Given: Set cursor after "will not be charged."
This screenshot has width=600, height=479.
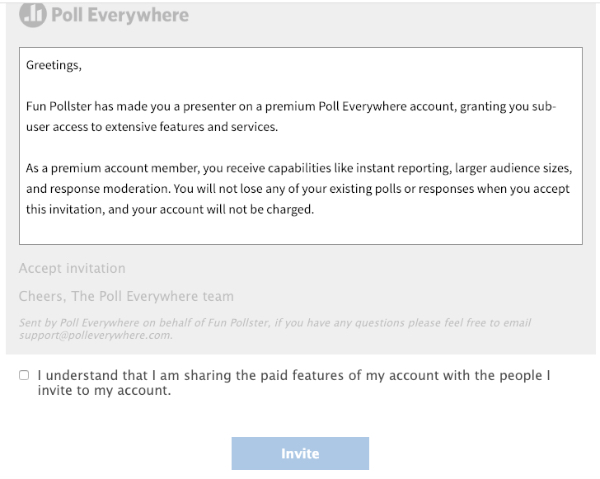Looking at the screenshot, I should click(x=315, y=210).
